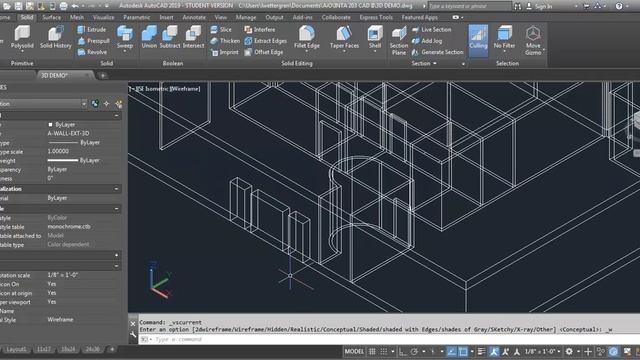Toggle ortho mode in status bar
The image size is (640, 360).
[x=402, y=351]
